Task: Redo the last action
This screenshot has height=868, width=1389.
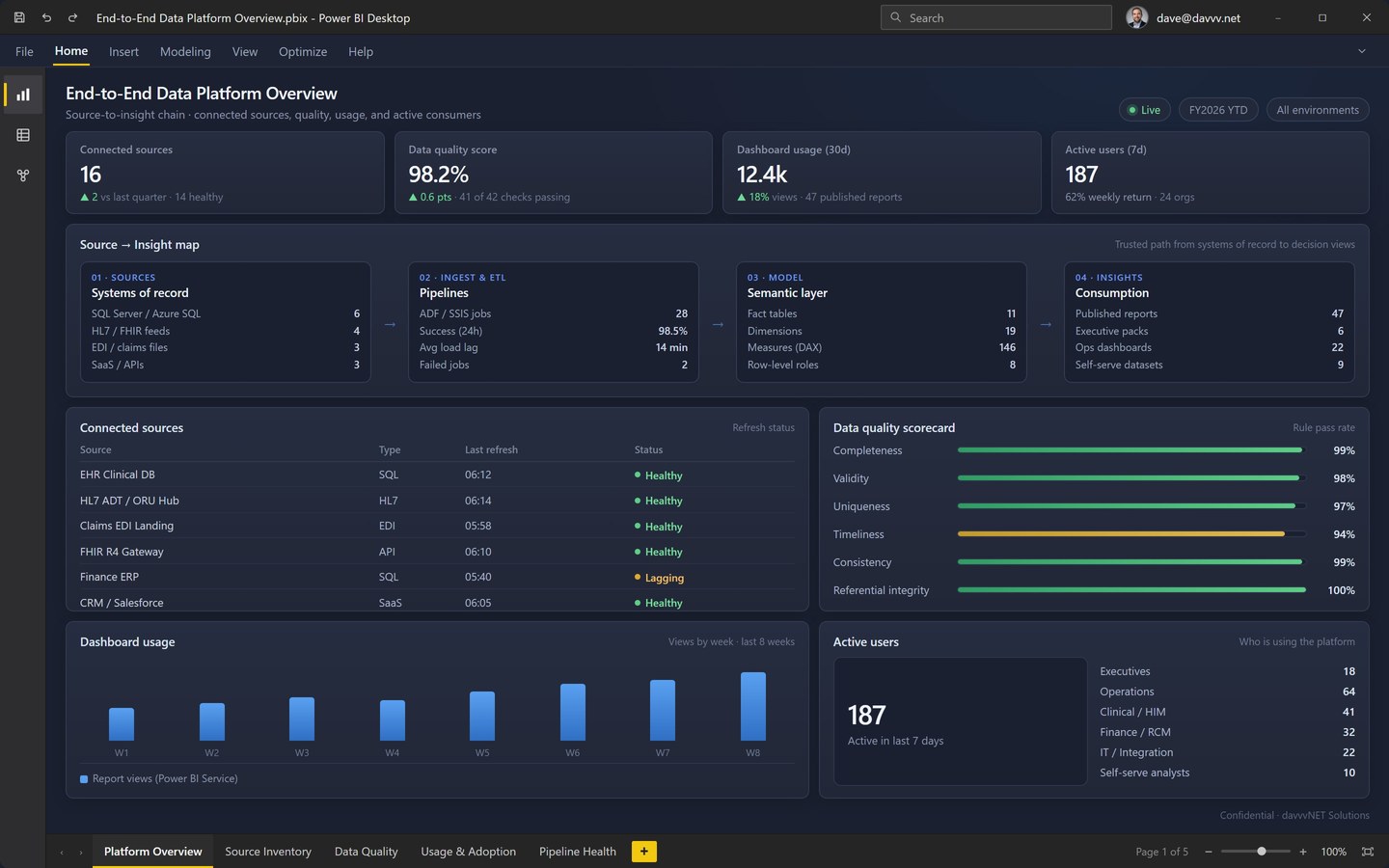Action: [x=72, y=17]
